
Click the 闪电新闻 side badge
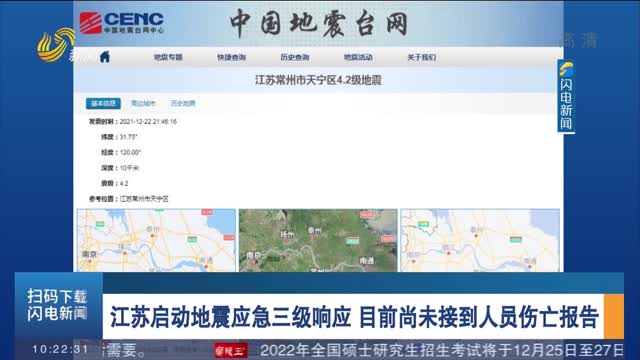click(566, 96)
